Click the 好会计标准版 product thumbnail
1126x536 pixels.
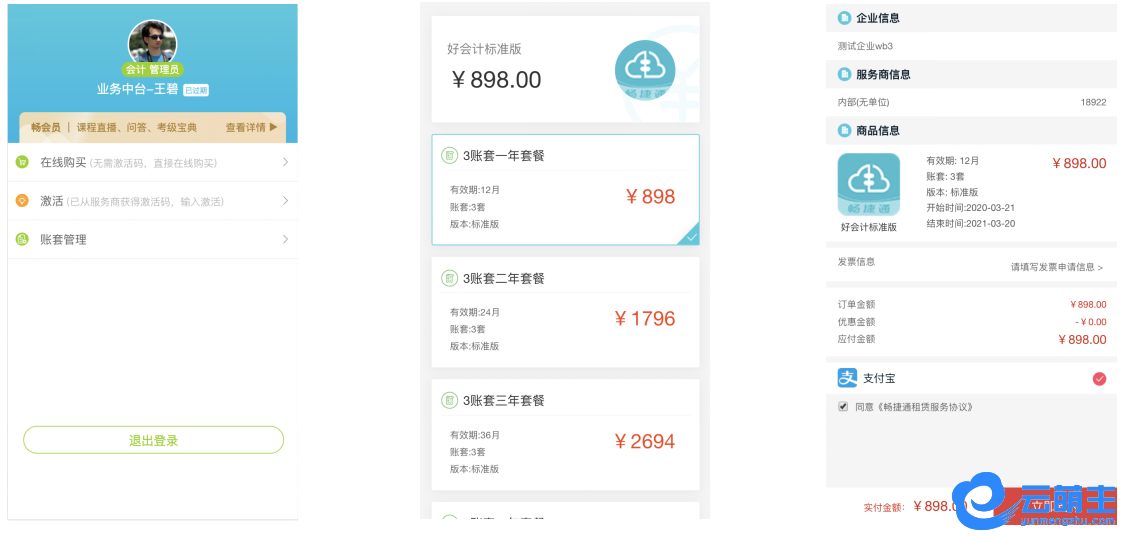(x=868, y=185)
